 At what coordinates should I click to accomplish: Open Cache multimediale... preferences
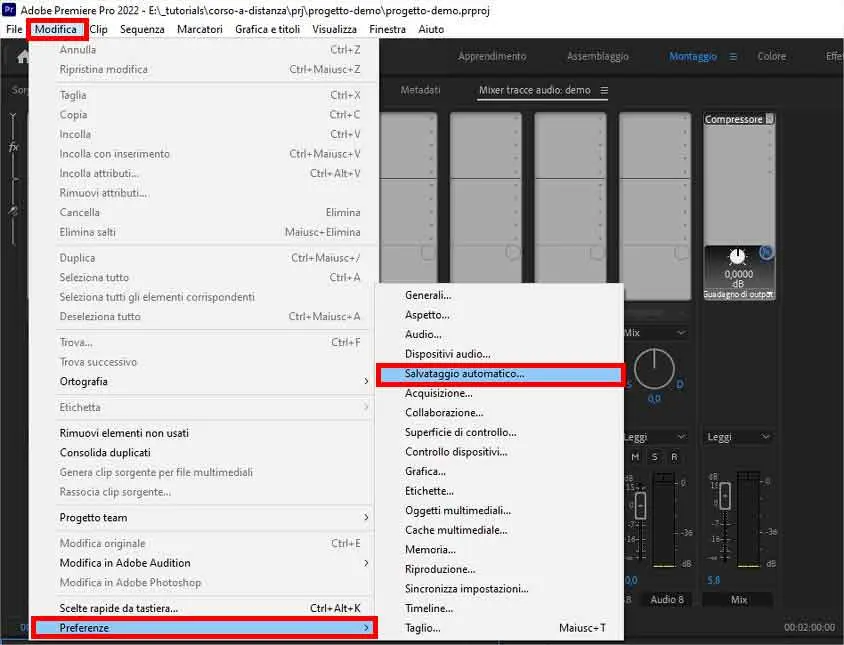tap(500, 530)
